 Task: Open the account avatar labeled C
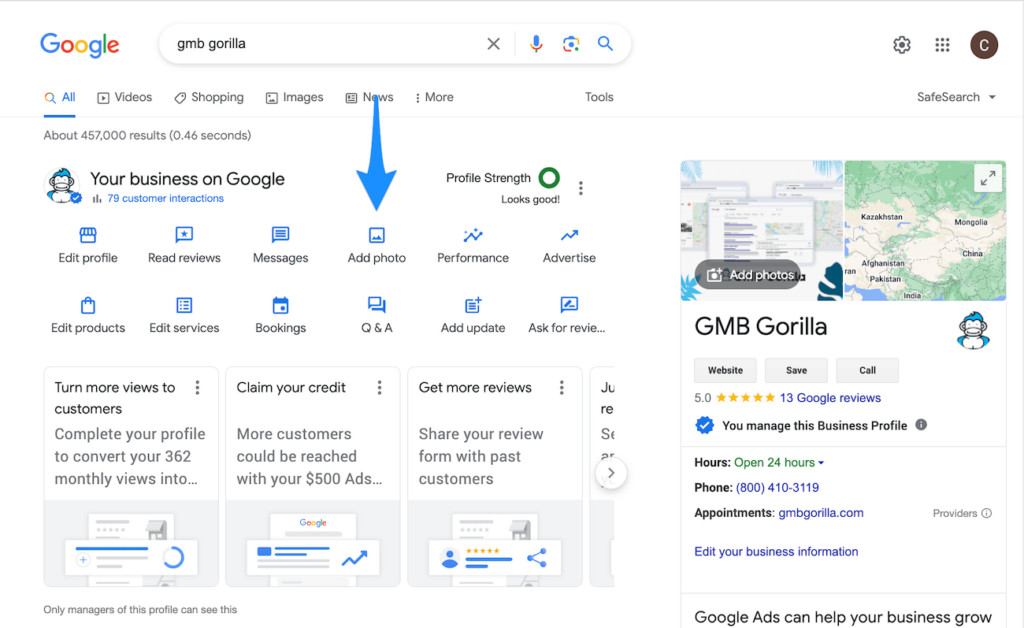(984, 44)
